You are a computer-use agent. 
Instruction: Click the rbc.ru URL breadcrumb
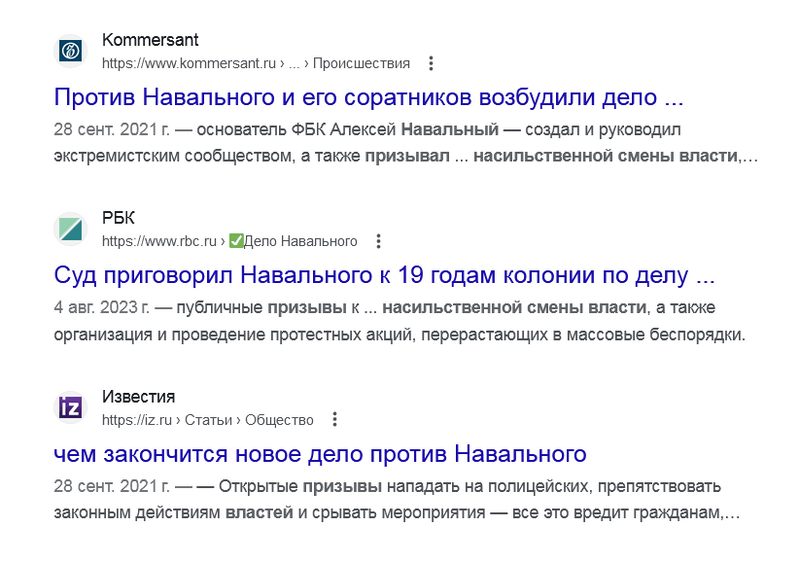point(160,241)
